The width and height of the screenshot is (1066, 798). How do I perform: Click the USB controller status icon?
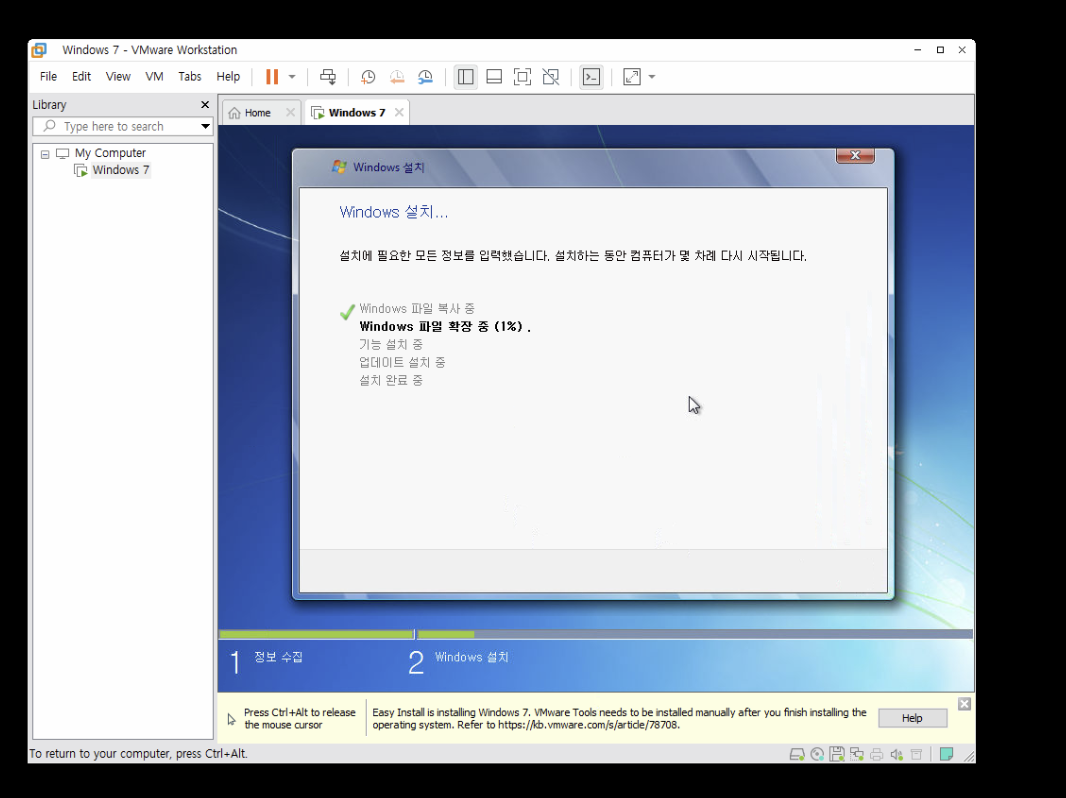916,754
